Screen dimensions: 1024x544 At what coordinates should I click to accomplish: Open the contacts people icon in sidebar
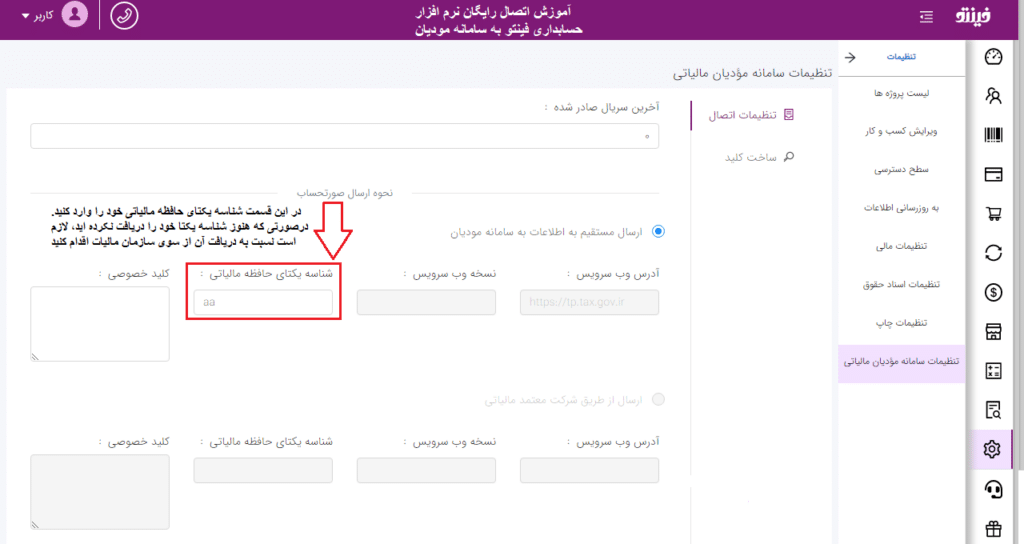[993, 96]
